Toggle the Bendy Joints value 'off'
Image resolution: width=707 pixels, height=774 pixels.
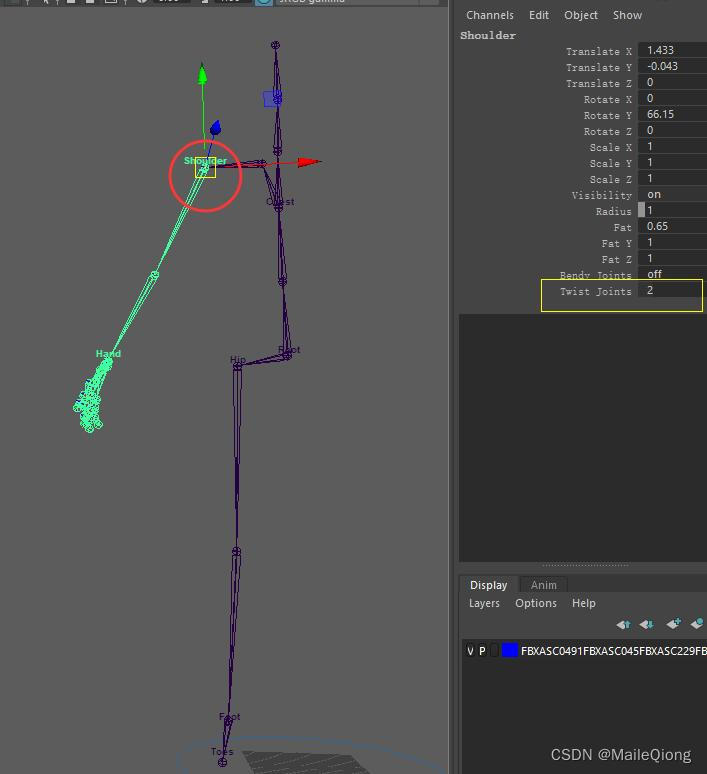(672, 274)
